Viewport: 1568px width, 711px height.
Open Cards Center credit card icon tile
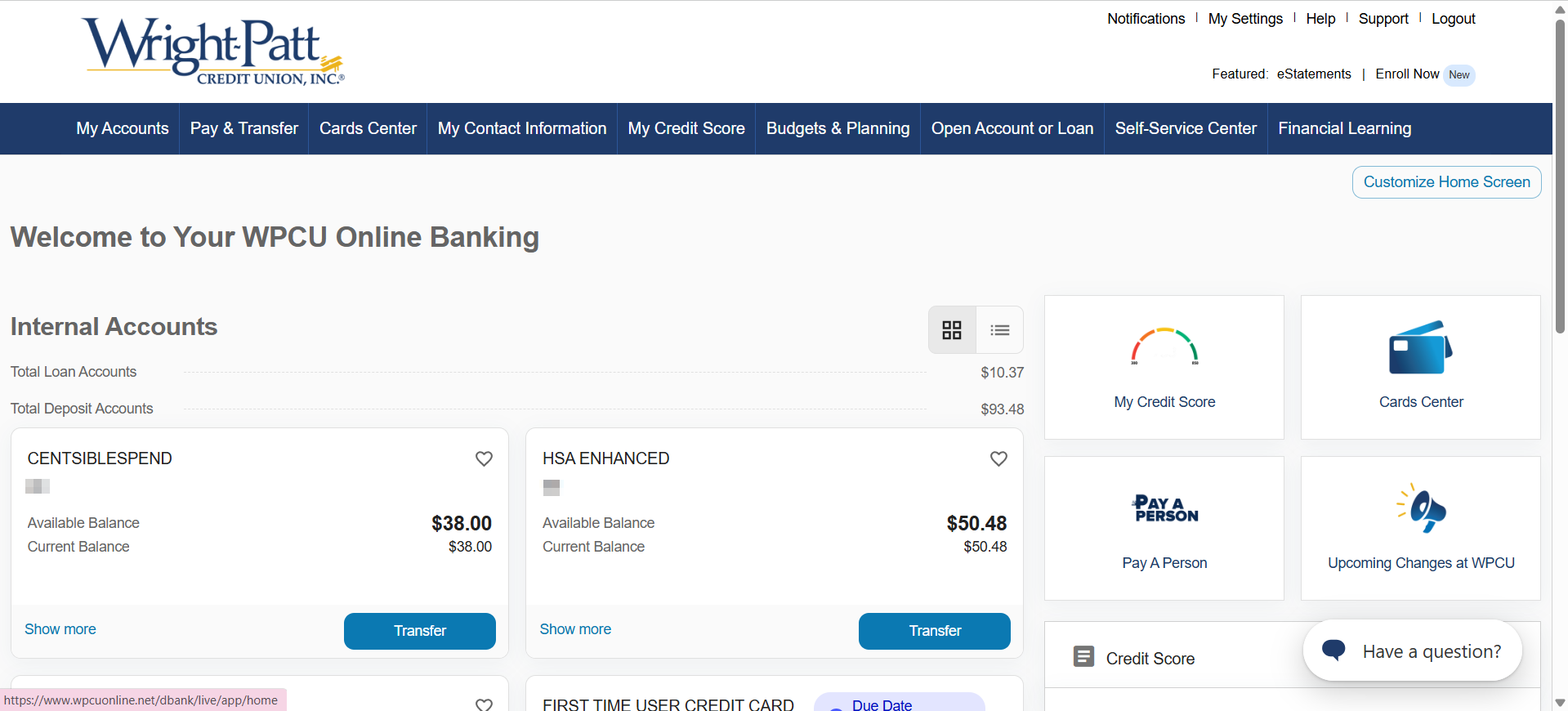coord(1420,348)
